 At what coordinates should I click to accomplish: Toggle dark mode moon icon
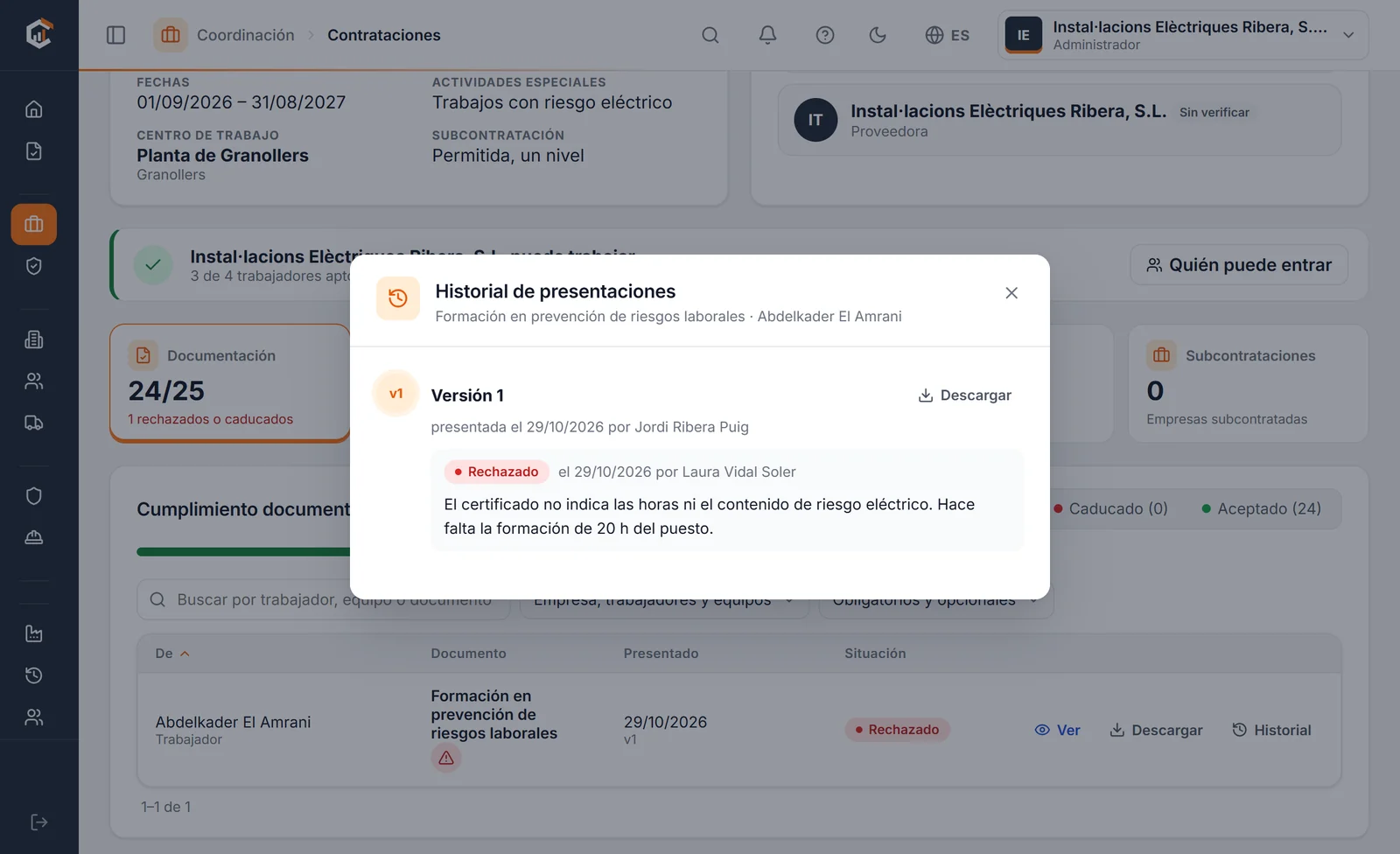pos(878,35)
